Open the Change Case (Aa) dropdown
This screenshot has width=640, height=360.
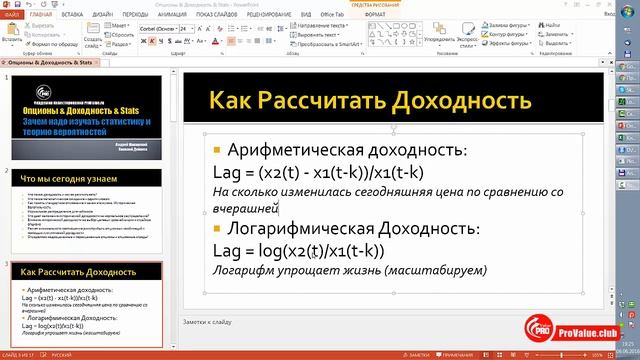coord(201,41)
